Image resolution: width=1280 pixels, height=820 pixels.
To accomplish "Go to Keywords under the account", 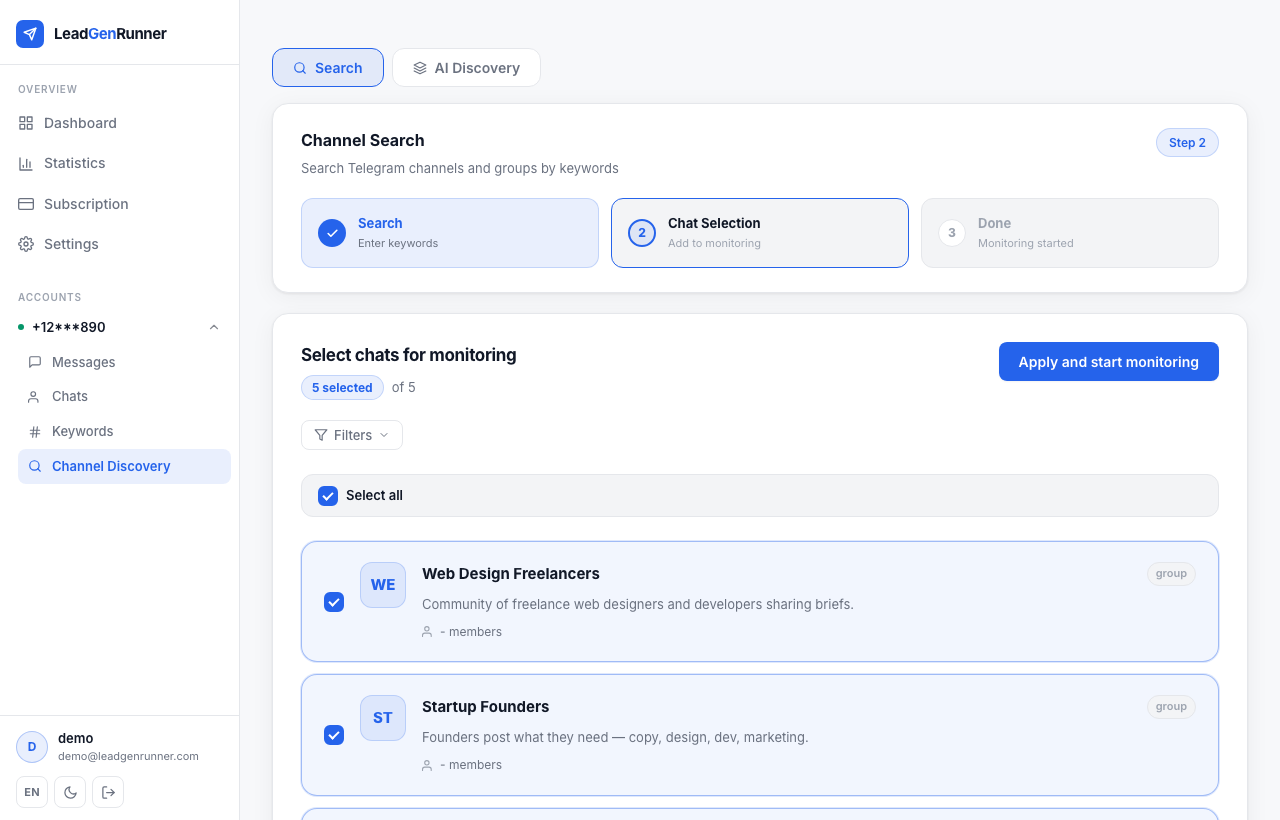I will tap(124, 432).
